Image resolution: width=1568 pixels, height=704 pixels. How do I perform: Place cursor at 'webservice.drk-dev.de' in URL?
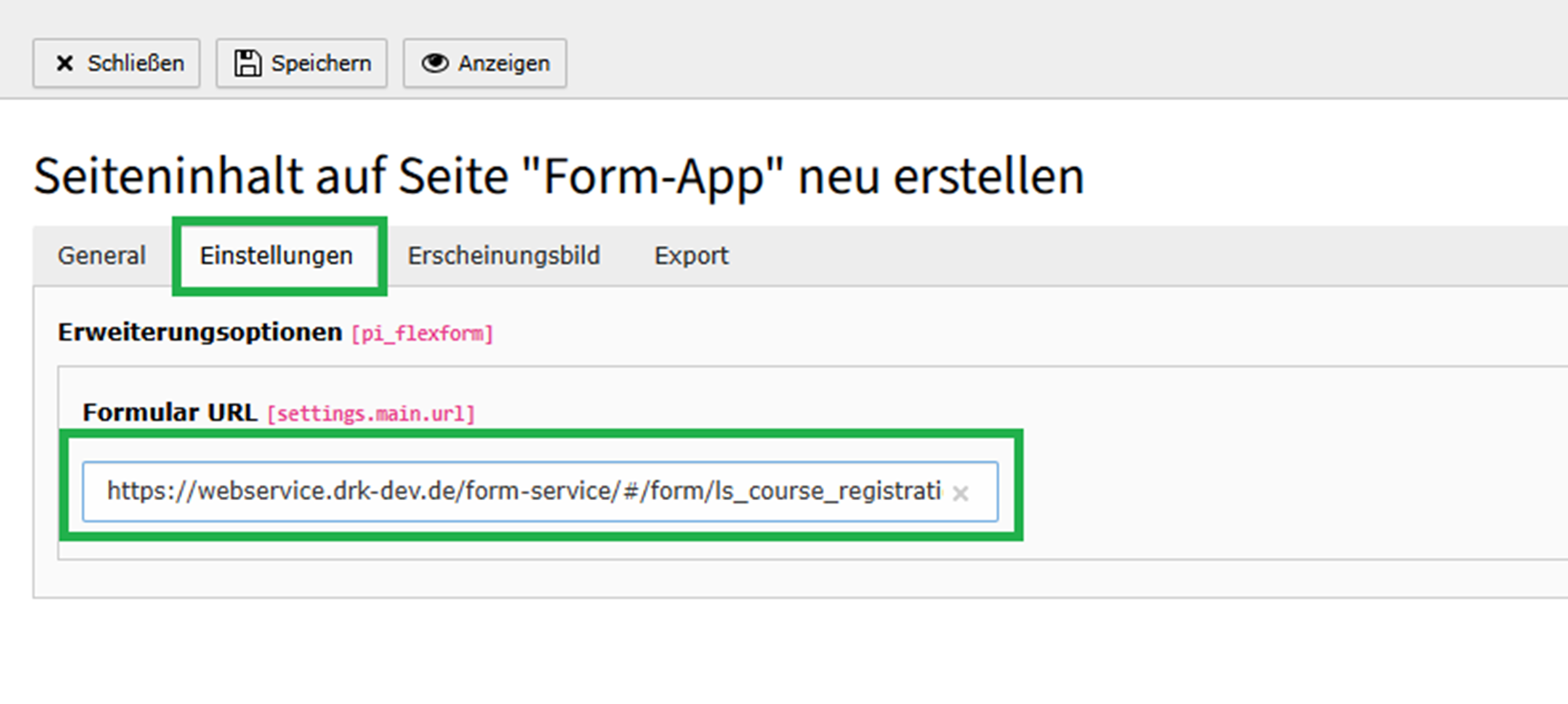tap(309, 491)
